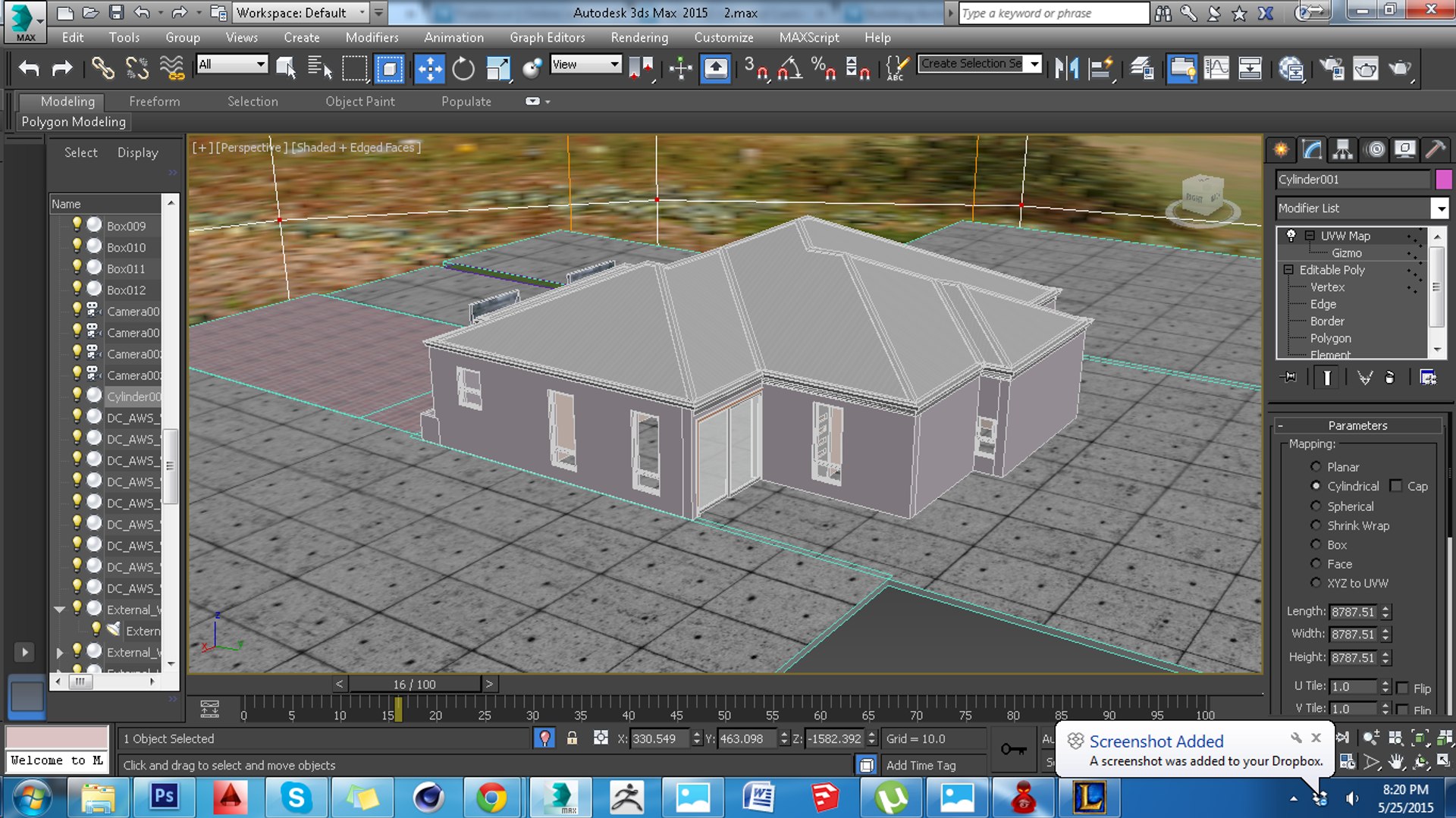
Task: Select Shrink Wrap mapping option
Action: click(1316, 525)
